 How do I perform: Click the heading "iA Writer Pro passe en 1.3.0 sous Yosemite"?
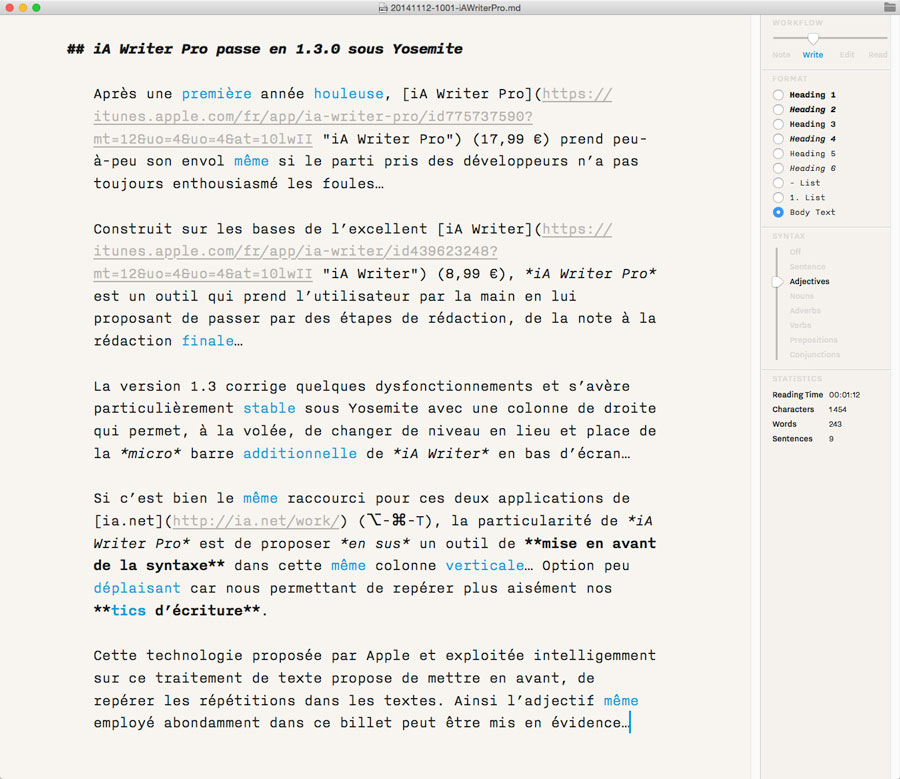(x=278, y=49)
